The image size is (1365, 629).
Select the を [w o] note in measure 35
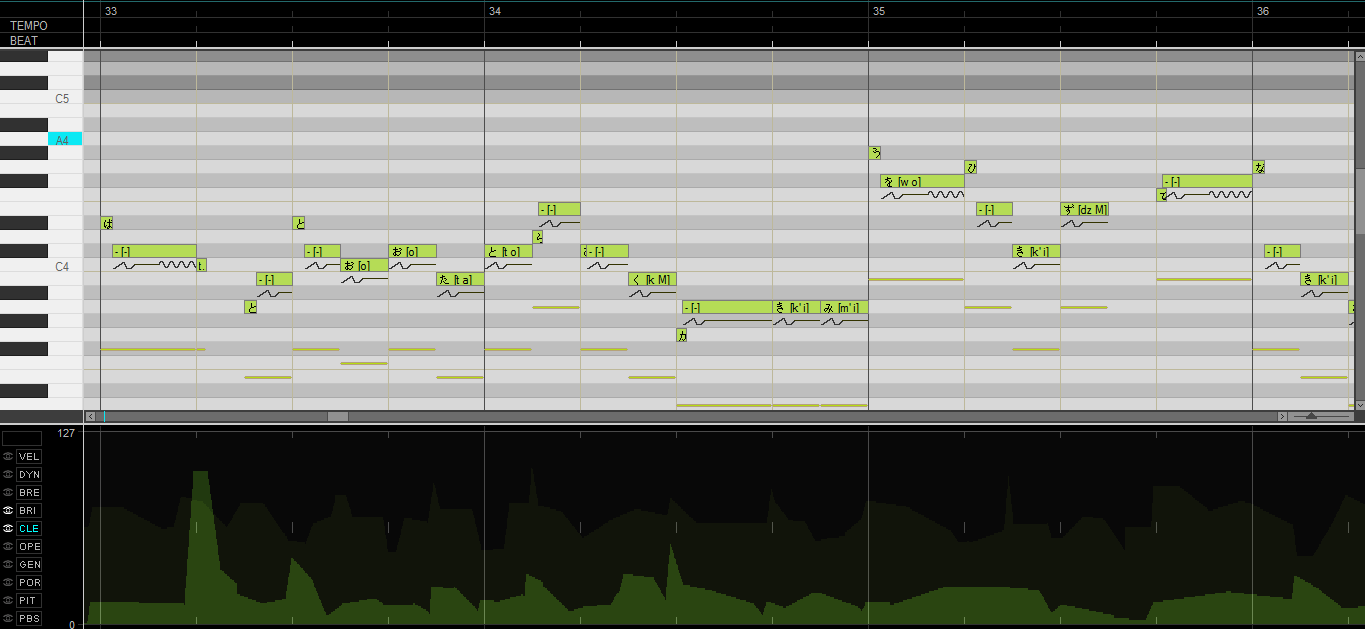[x=922, y=181]
